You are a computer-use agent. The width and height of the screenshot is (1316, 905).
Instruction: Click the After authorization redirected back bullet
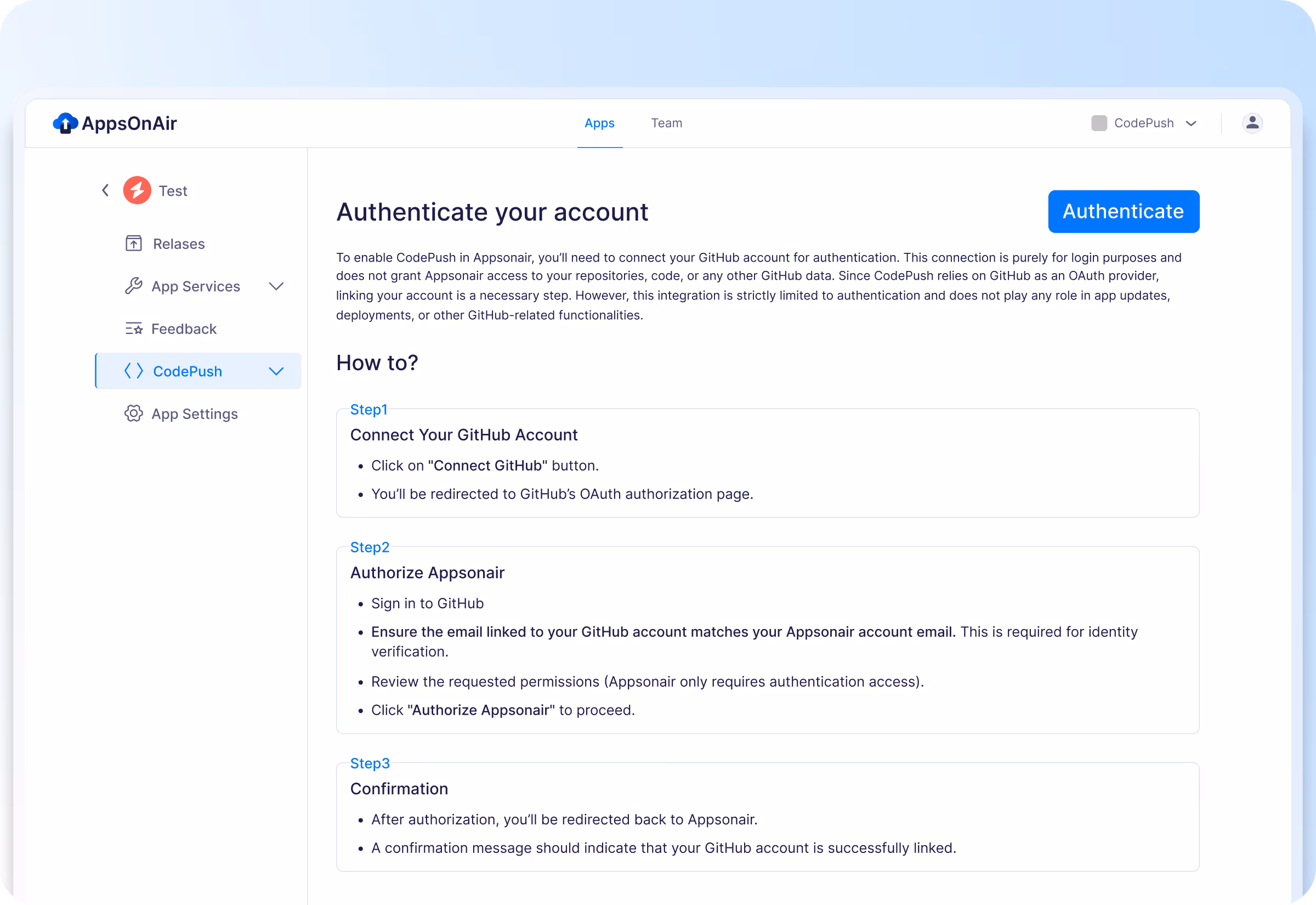[564, 819]
